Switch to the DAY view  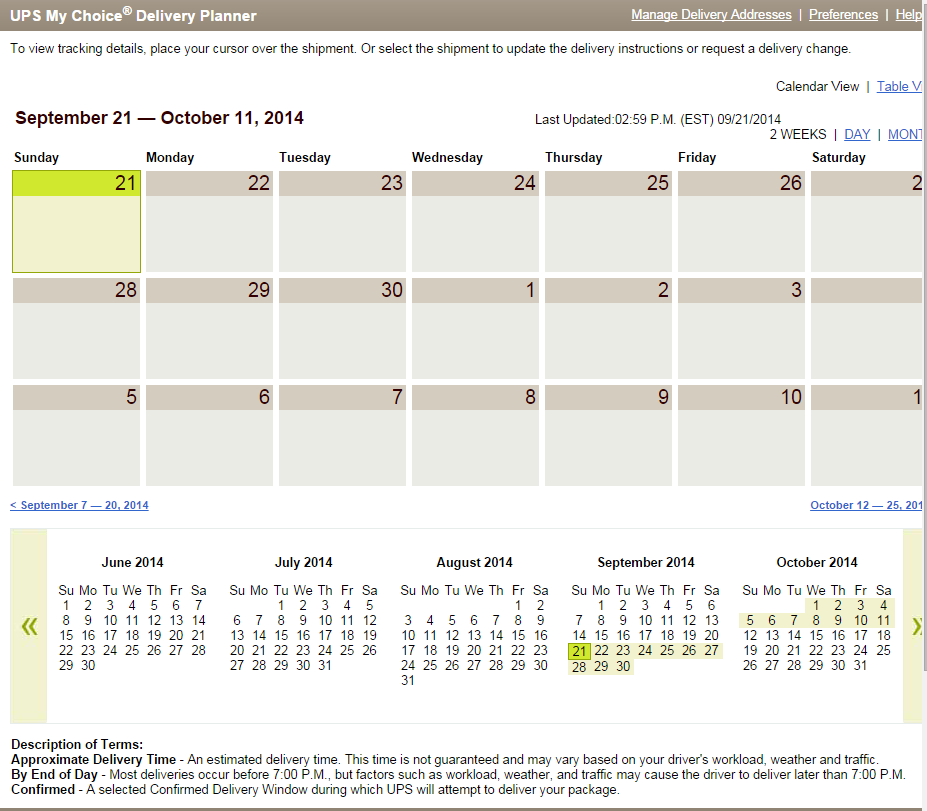[857, 135]
